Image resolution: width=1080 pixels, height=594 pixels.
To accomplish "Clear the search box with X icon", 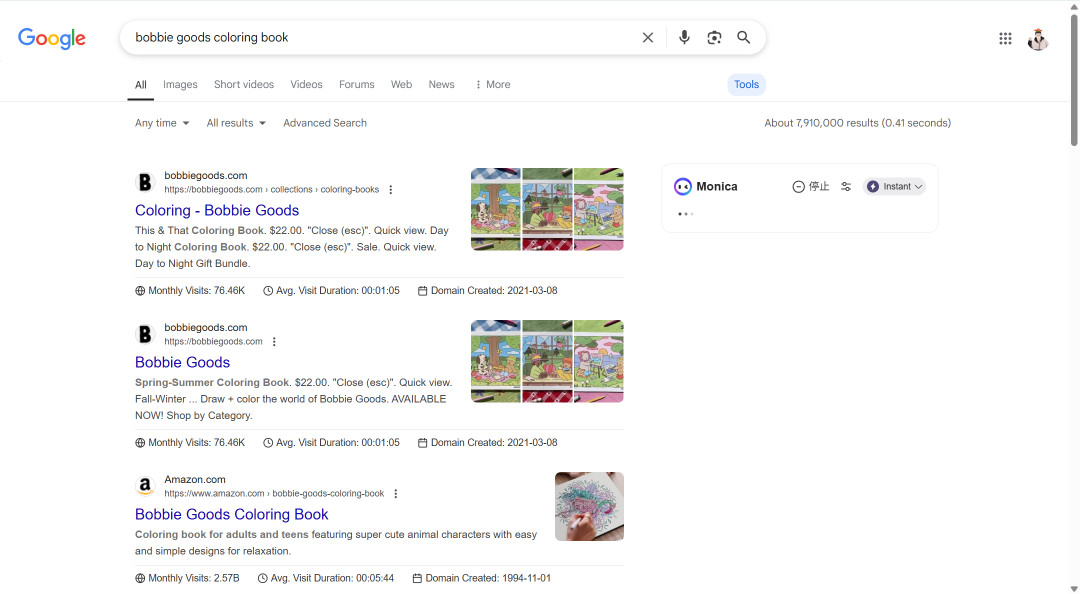I will pos(647,38).
